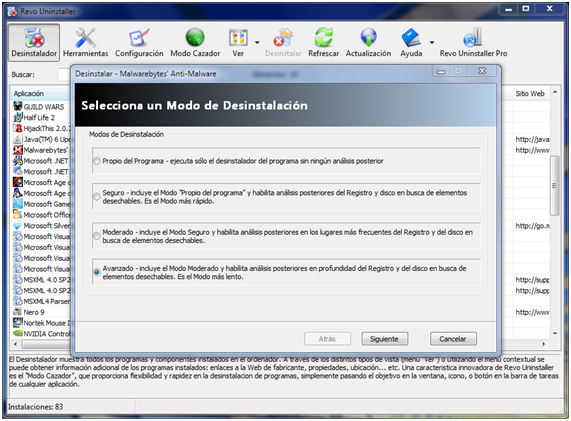
Task: Click the Siguiente button
Action: pyautogui.click(x=385, y=339)
